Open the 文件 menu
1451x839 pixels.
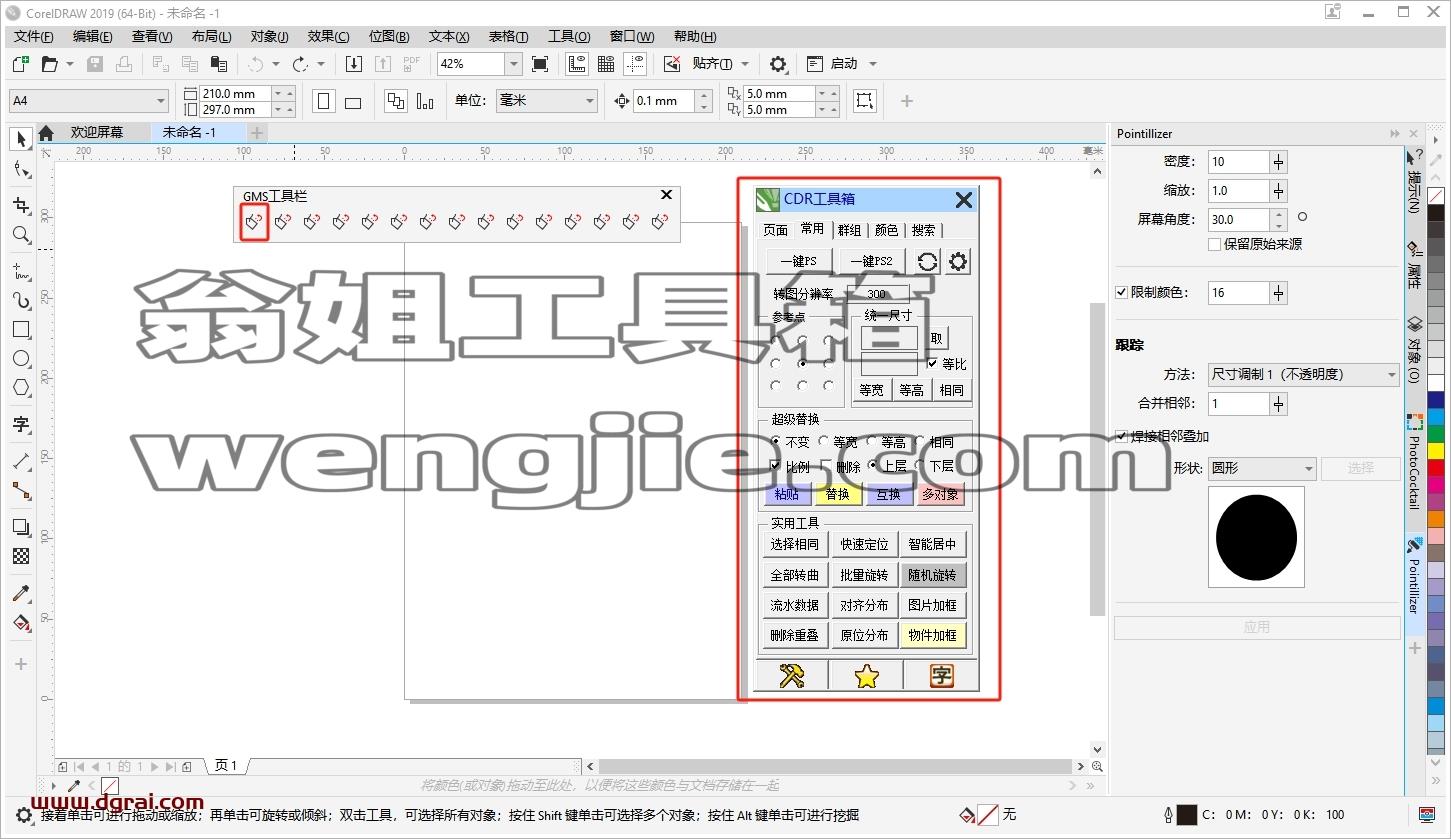coord(33,36)
